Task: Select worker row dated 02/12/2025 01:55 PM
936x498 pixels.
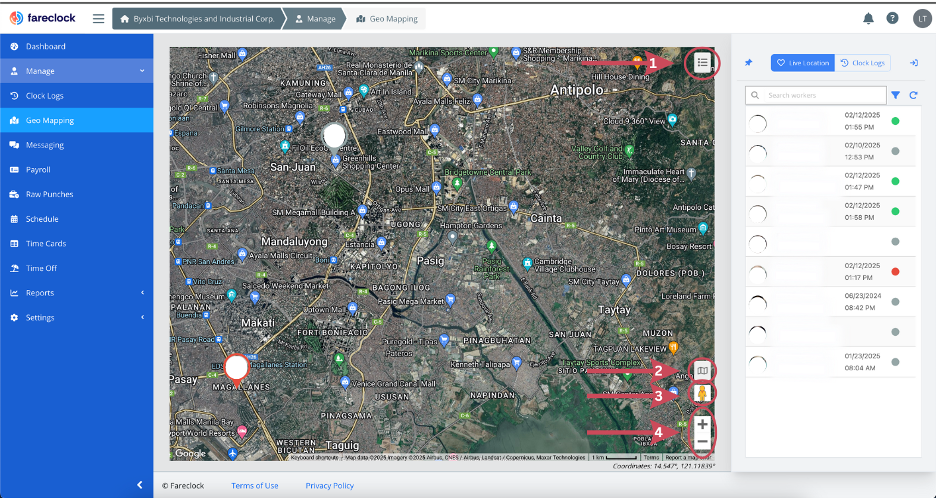Action: (x=830, y=121)
